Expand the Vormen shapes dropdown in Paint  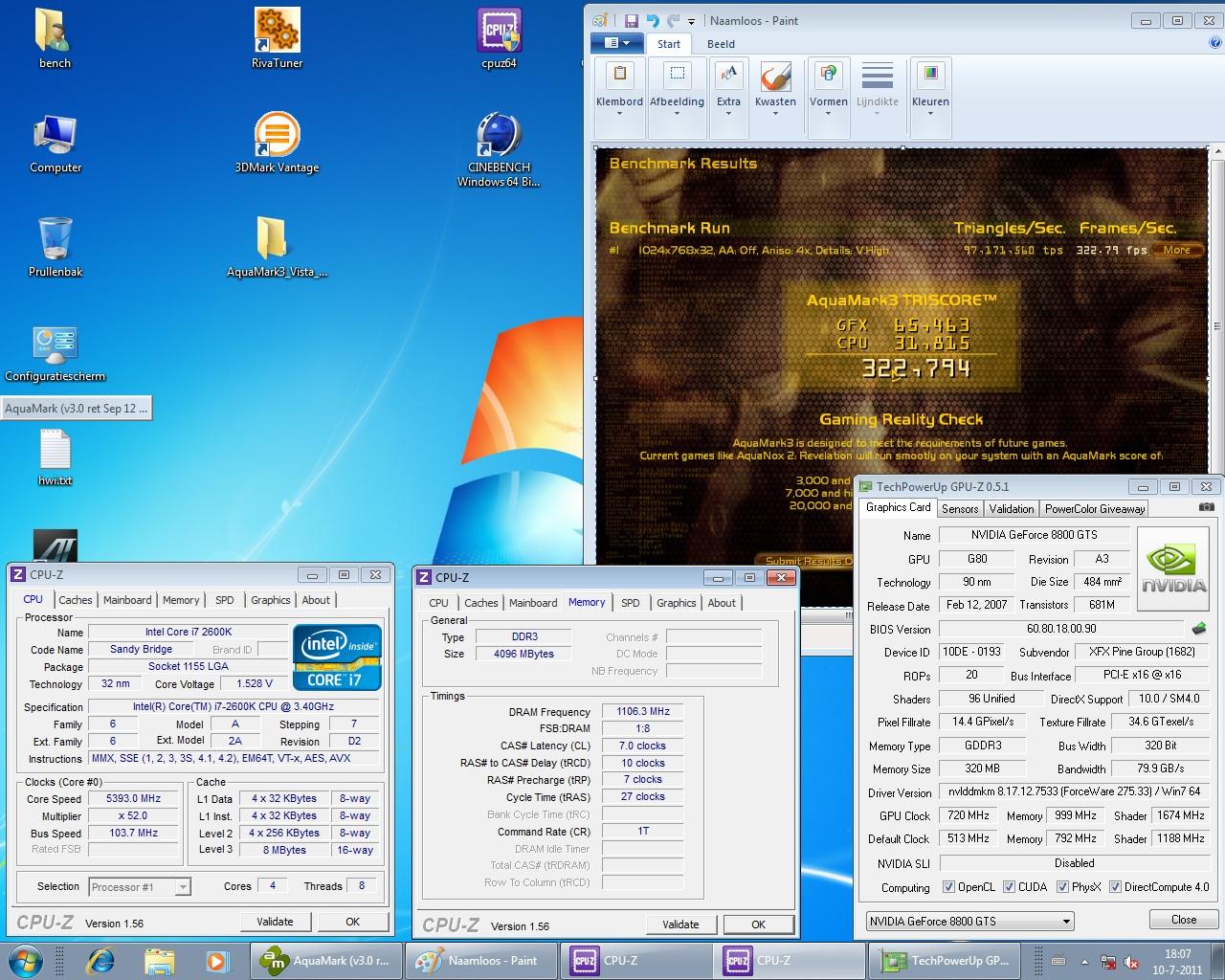pos(829,113)
